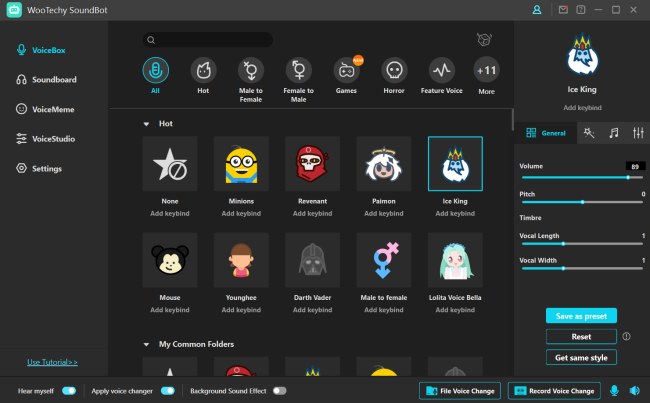The image size is (650, 403).
Task: Choose the Female to Male category
Action: pyautogui.click(x=298, y=70)
